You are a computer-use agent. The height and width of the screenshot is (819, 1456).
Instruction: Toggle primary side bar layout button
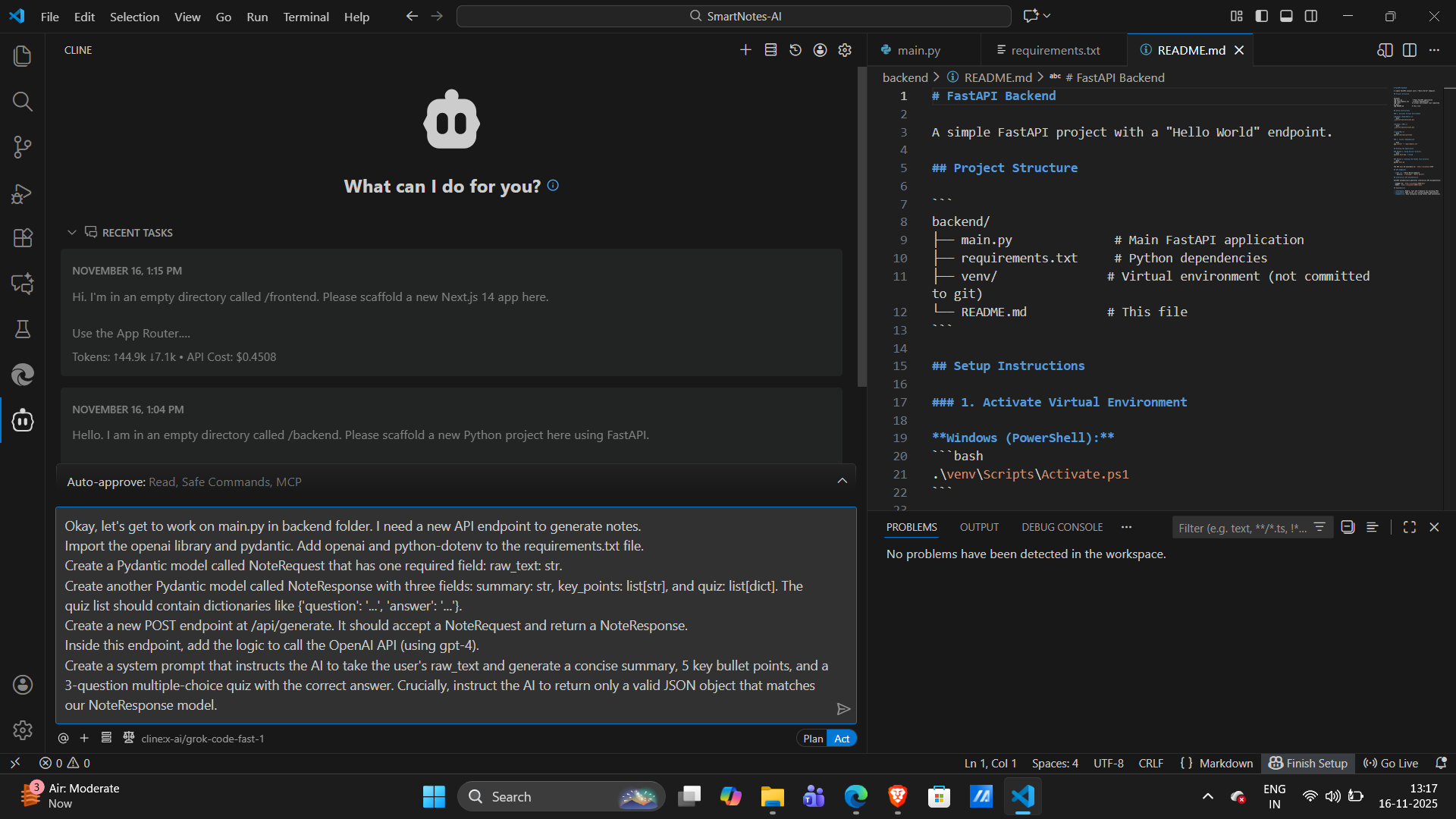[x=1262, y=16]
